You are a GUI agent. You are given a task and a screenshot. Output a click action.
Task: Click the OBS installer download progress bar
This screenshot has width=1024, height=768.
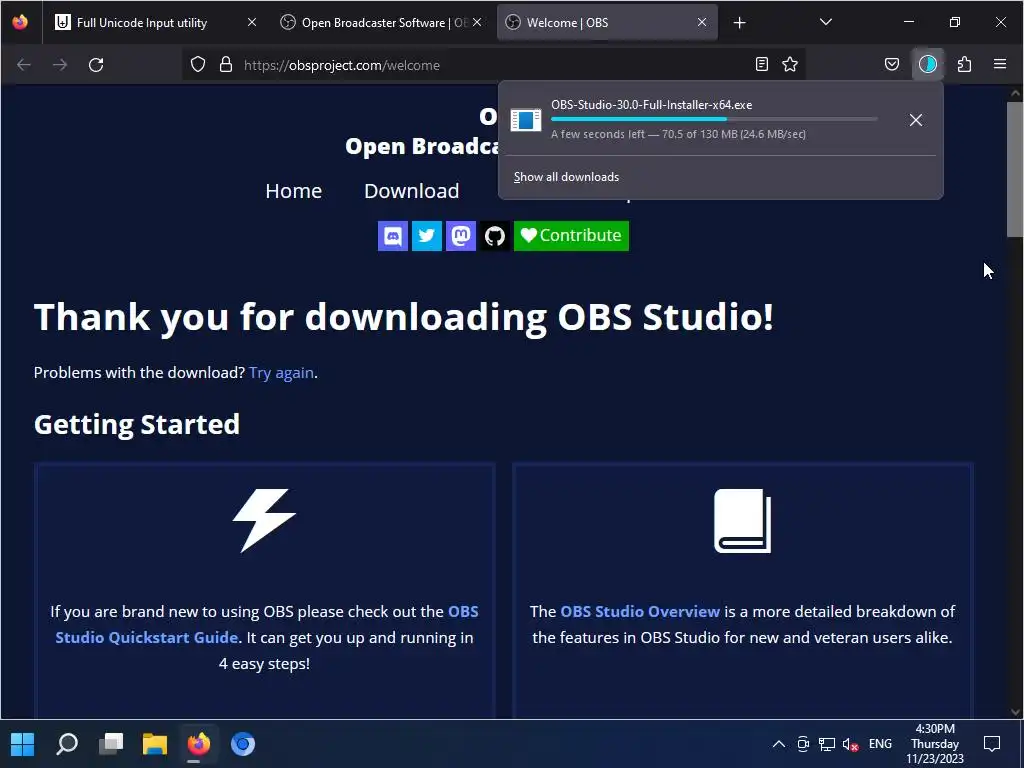coord(714,119)
